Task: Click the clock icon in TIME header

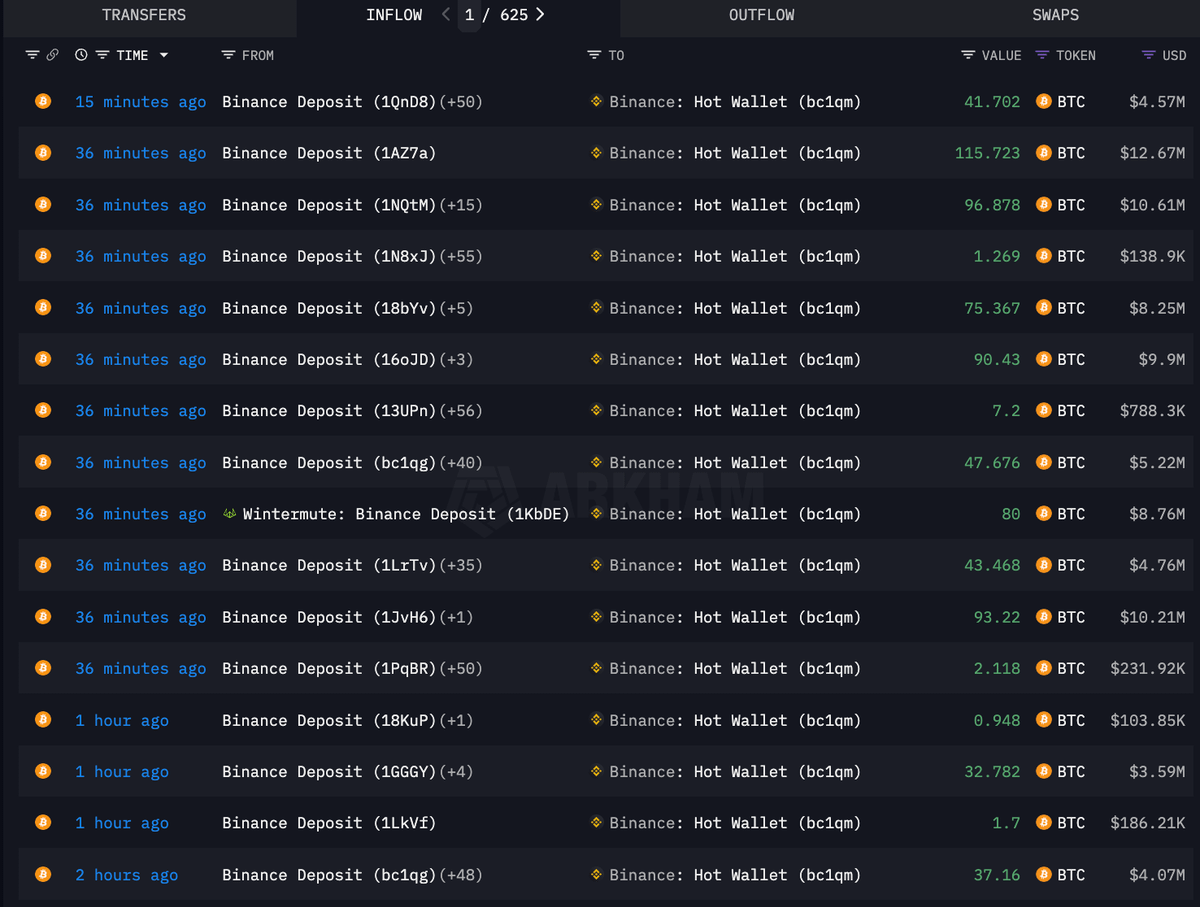Action: 81,56
